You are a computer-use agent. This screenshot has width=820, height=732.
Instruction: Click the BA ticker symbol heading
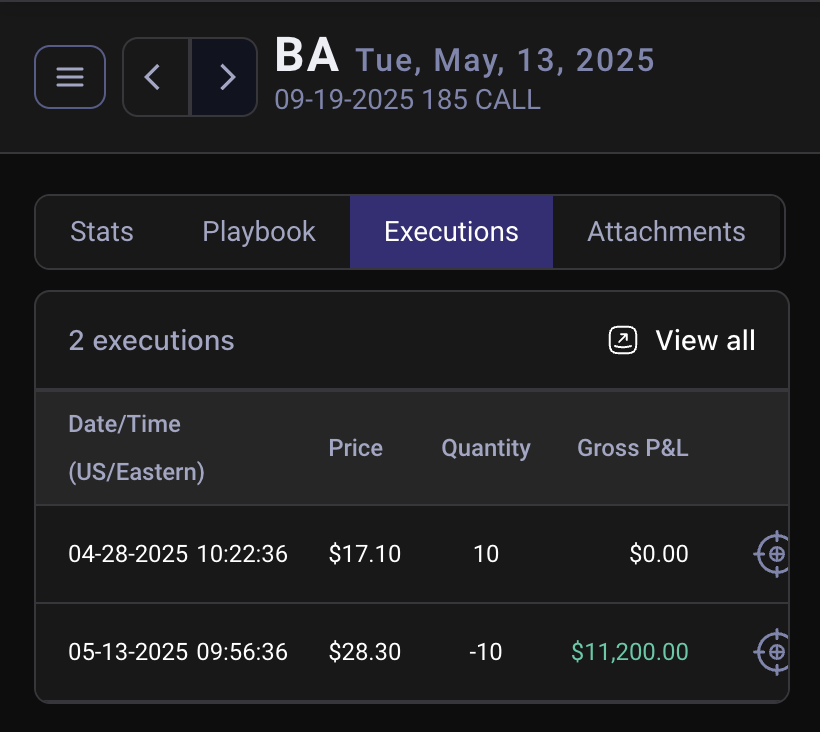pyautogui.click(x=307, y=55)
